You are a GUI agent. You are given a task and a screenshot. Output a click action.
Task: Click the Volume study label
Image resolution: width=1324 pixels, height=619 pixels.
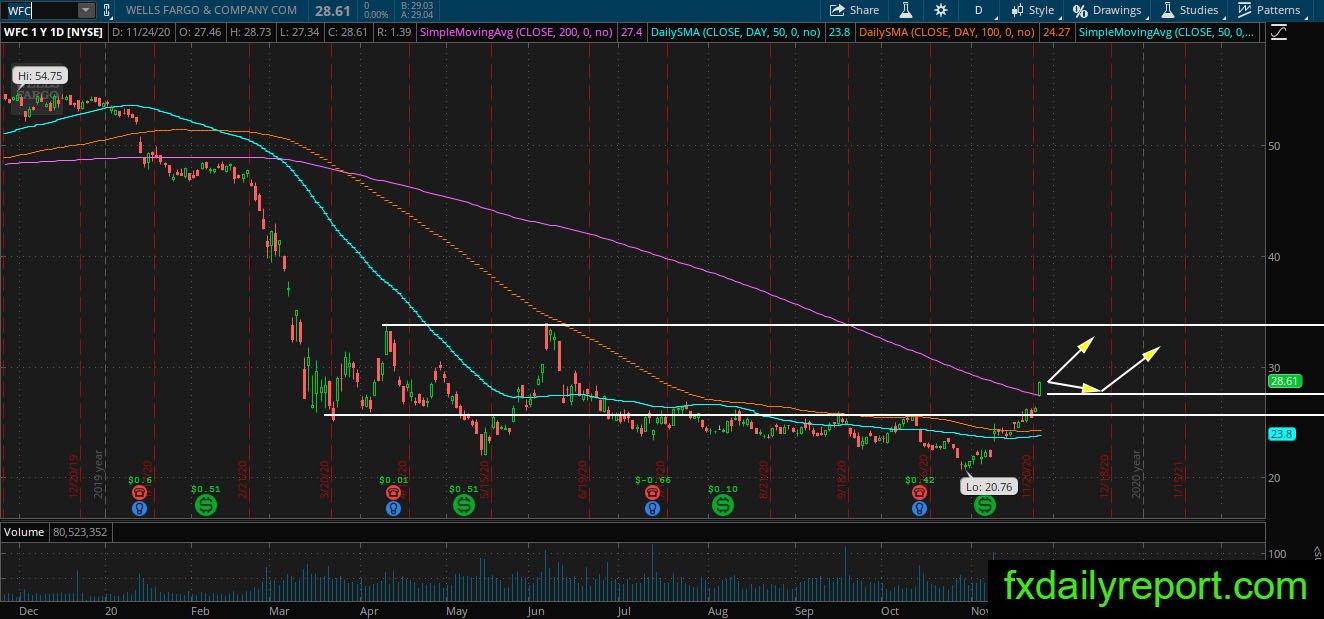tap(24, 532)
